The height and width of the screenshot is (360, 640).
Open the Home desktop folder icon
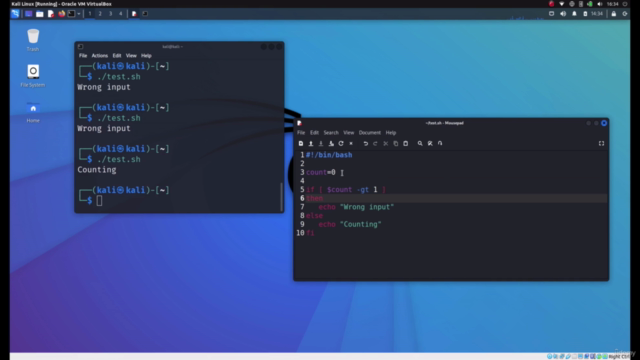[x=33, y=112]
